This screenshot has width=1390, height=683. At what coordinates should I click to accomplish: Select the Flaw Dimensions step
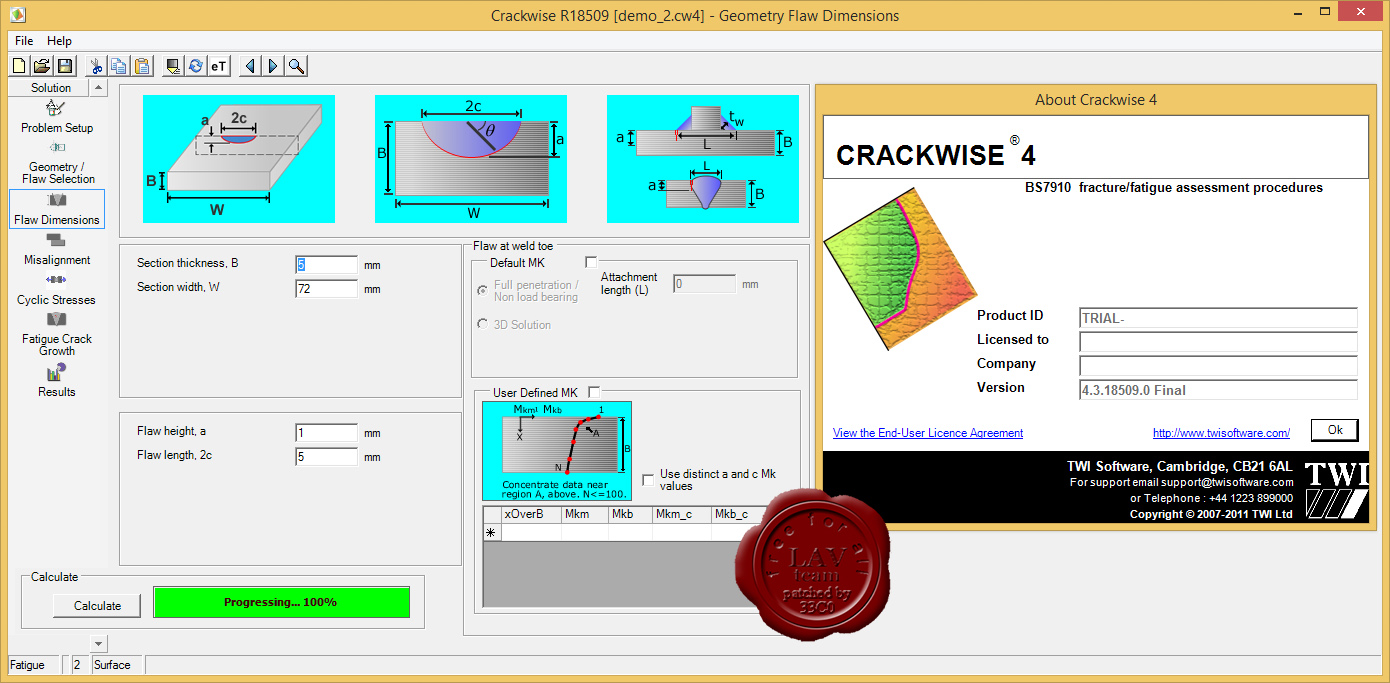pos(57,209)
